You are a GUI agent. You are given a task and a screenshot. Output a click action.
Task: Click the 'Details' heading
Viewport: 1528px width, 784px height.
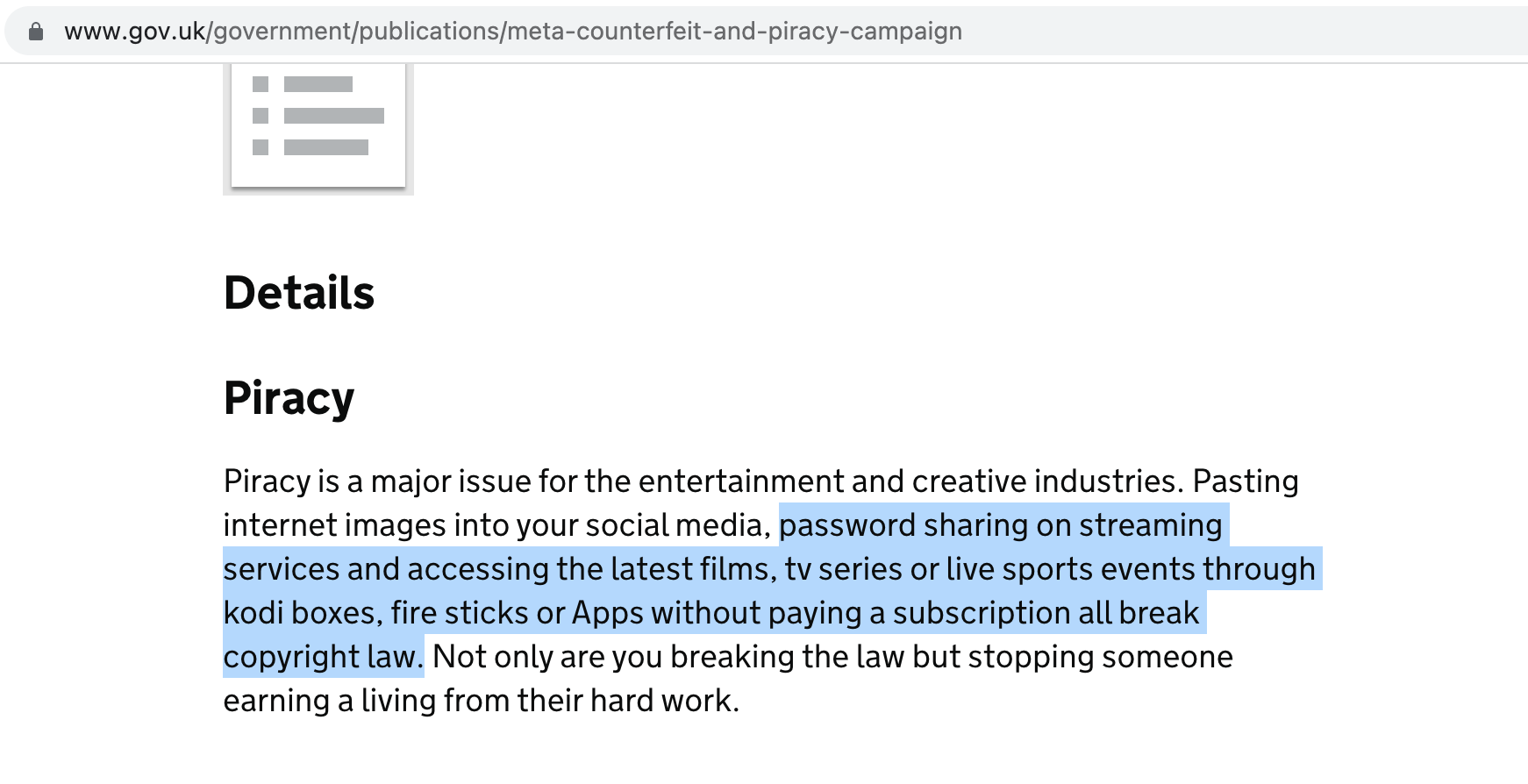click(x=299, y=293)
